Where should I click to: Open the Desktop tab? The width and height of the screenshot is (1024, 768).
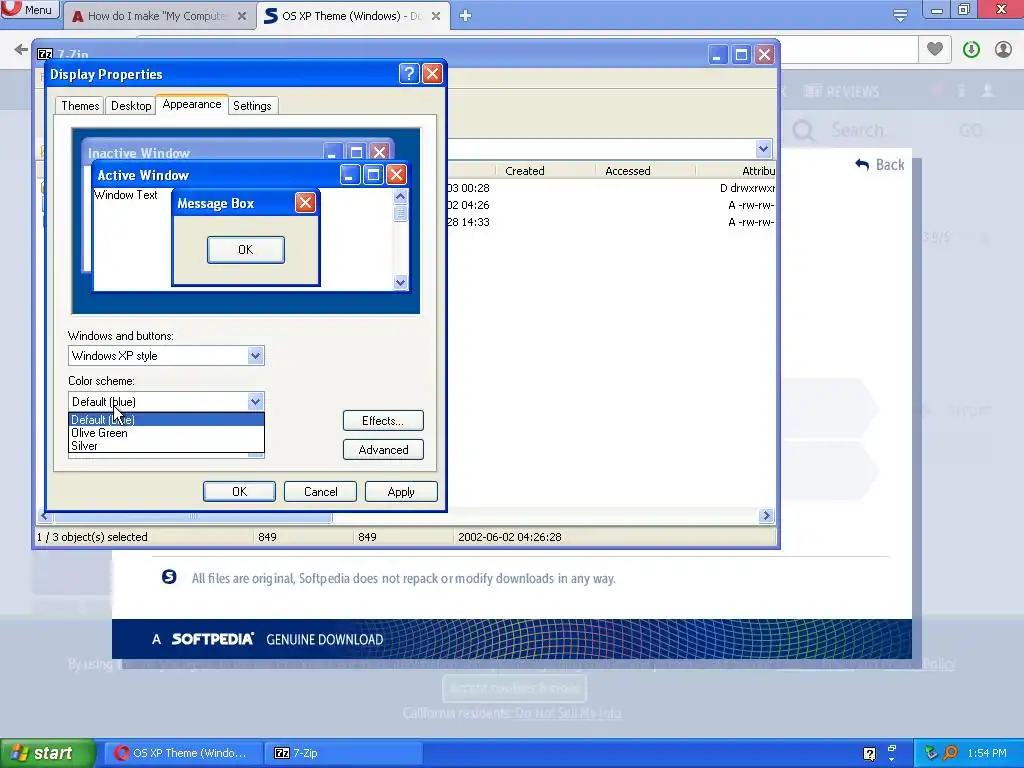click(x=131, y=106)
